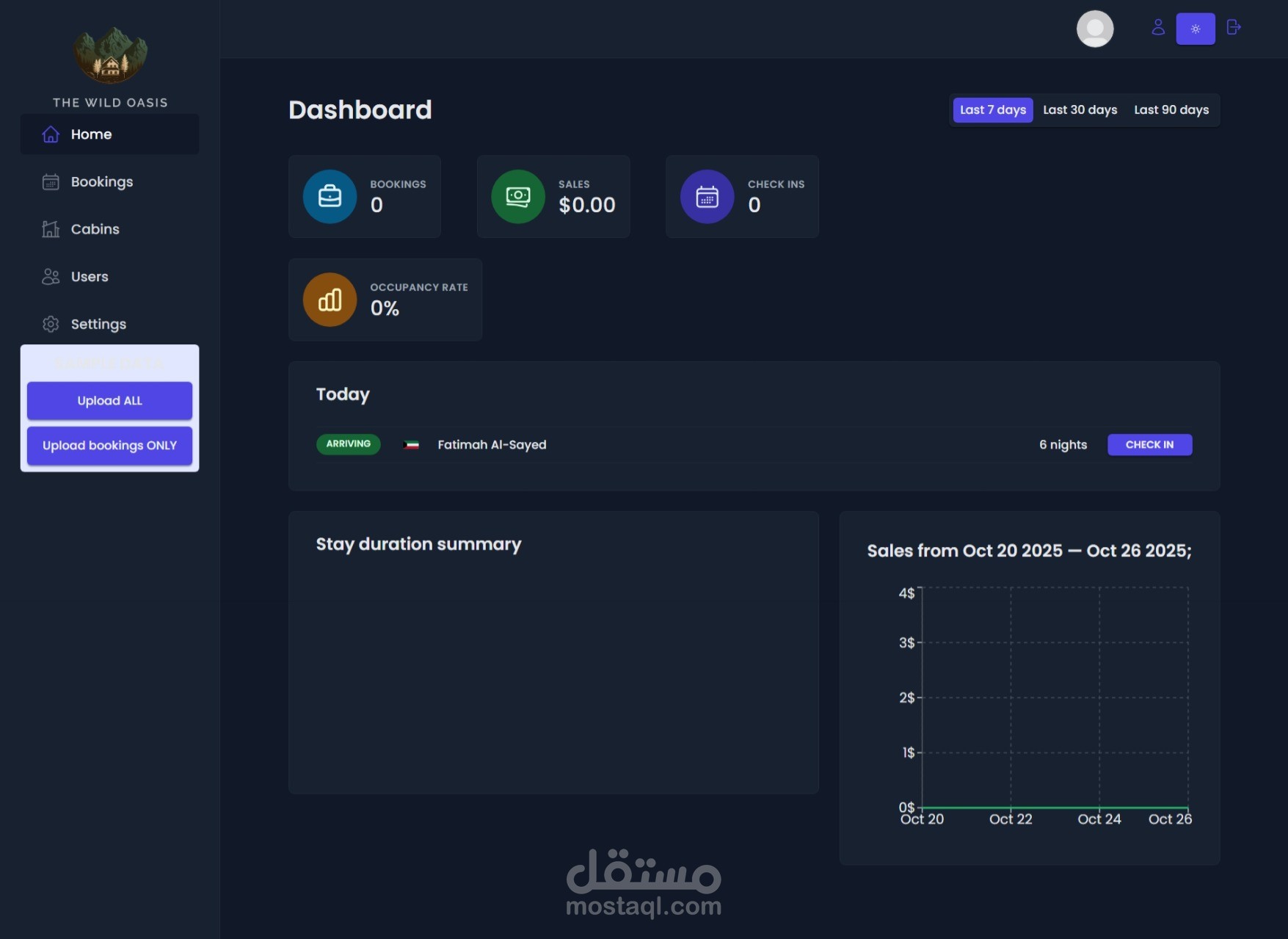Image resolution: width=1288 pixels, height=939 pixels.
Task: Click the blue Bookings briefcase icon
Action: tap(330, 196)
